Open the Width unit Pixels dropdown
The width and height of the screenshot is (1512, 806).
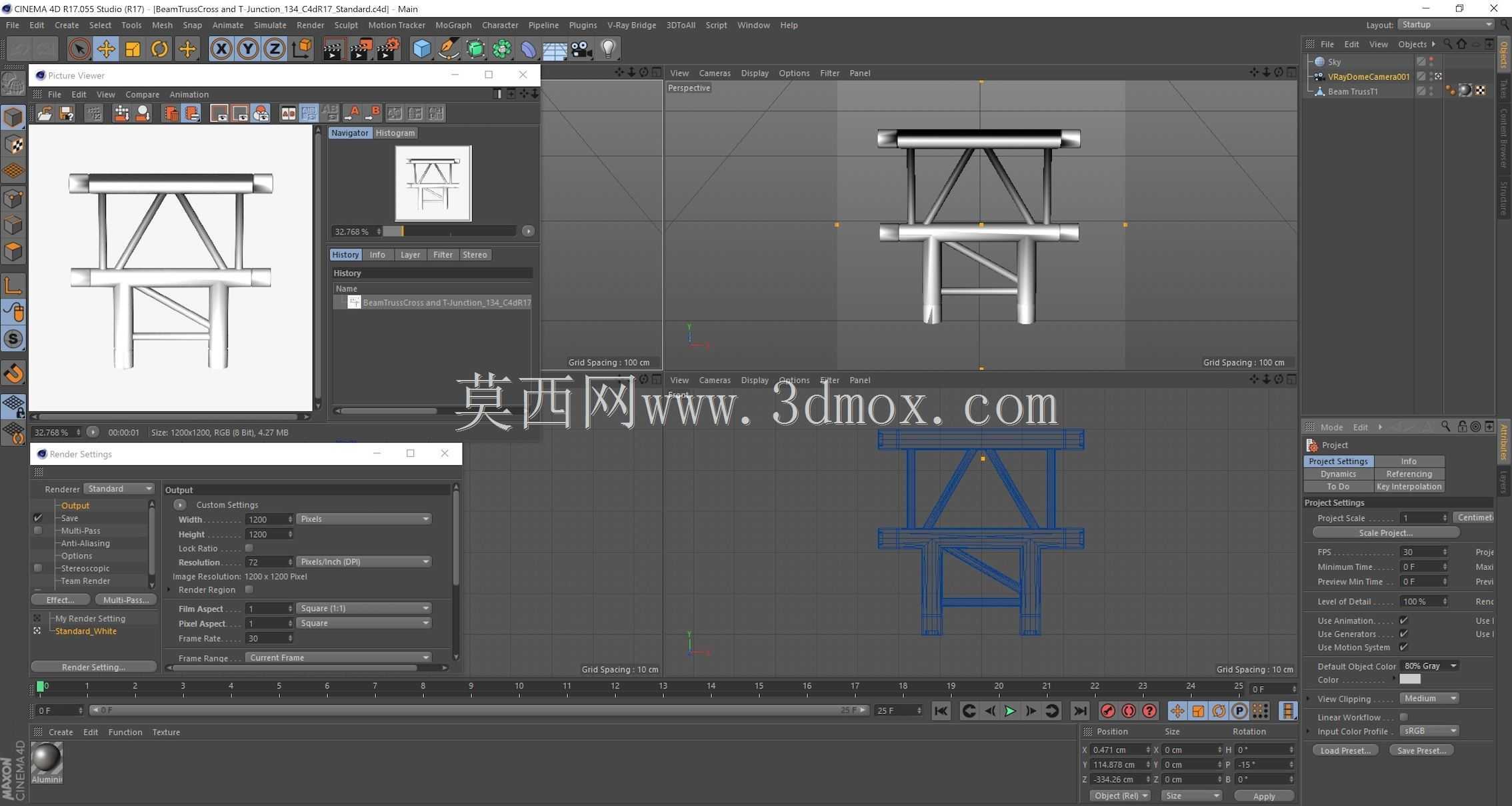click(364, 519)
